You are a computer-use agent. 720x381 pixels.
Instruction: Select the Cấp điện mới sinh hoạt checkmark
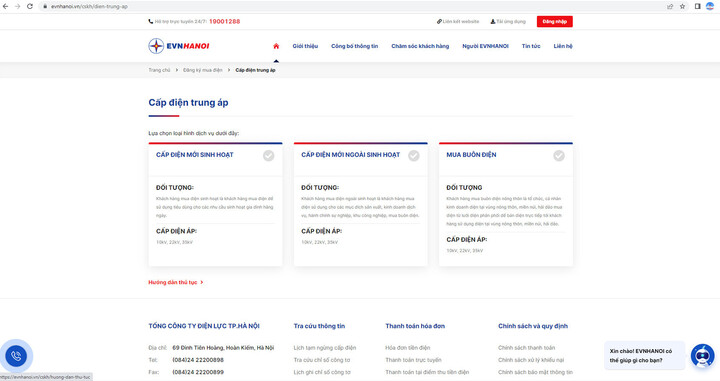click(269, 156)
